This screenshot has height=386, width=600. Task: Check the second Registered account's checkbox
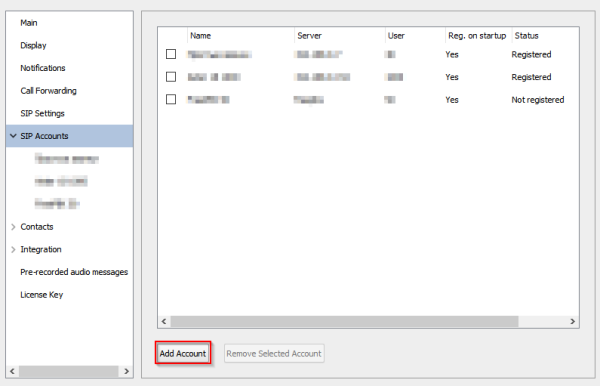(171, 77)
